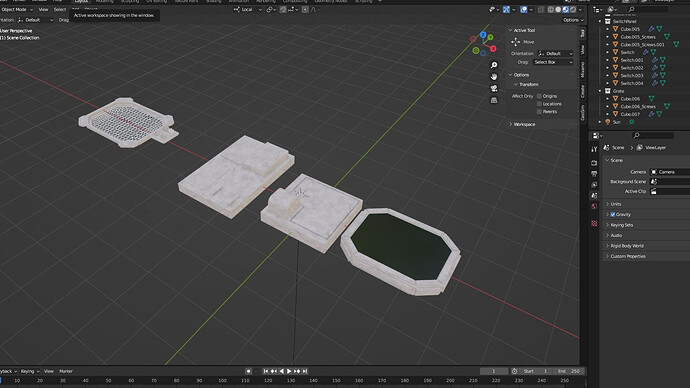
Task: Click the pan view hand icon
Action: (x=494, y=77)
